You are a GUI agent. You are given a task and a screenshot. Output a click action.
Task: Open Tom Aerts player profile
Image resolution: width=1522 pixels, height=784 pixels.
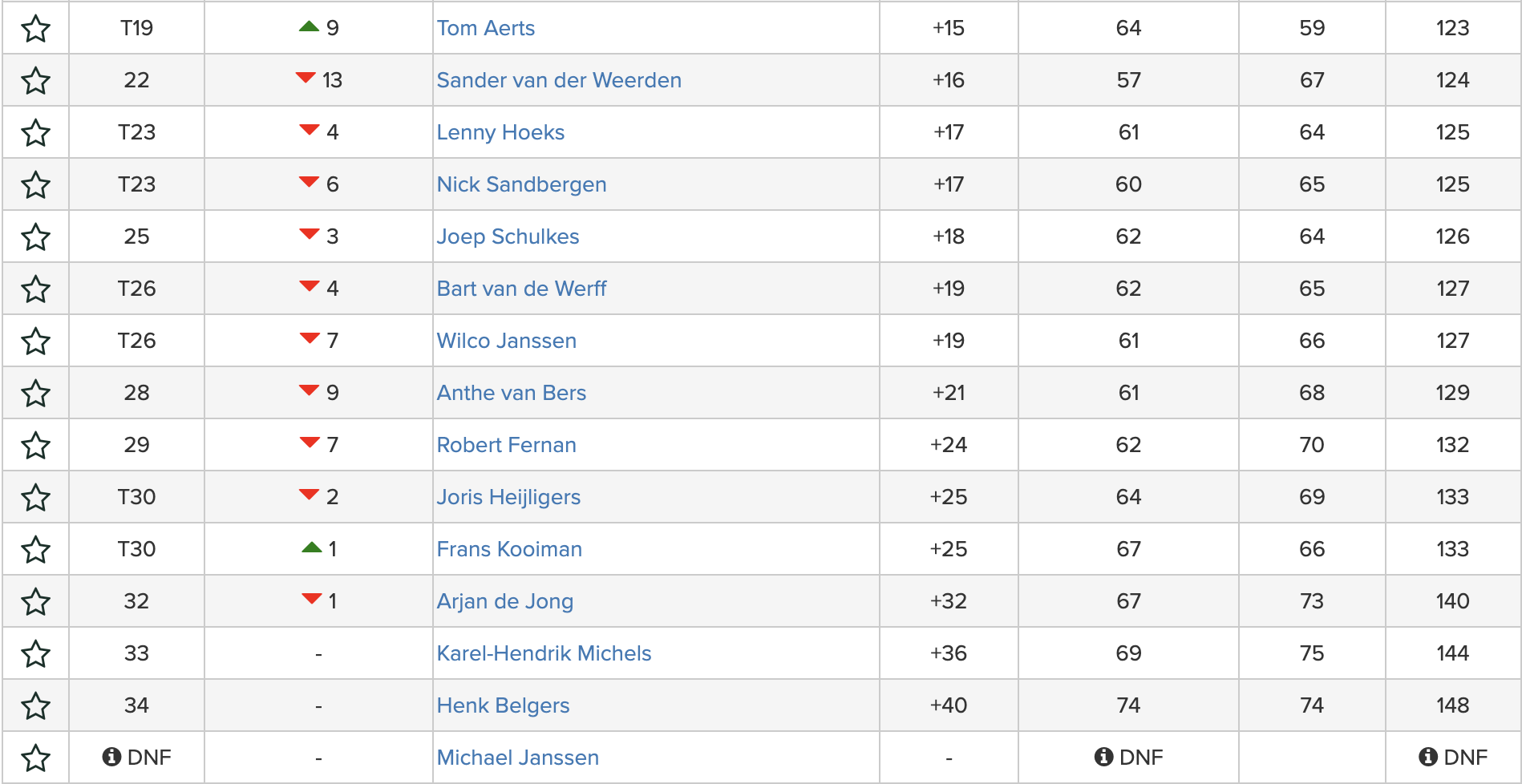point(485,28)
